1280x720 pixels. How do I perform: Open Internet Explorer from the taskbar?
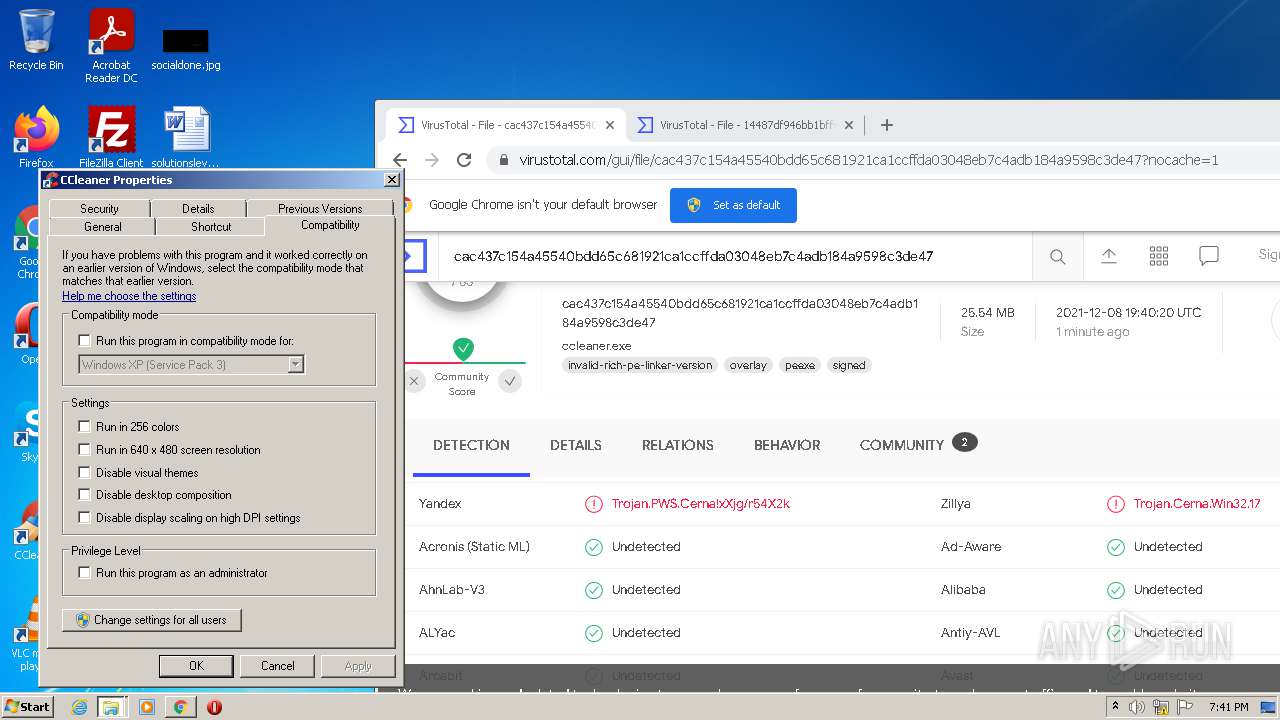tap(79, 707)
